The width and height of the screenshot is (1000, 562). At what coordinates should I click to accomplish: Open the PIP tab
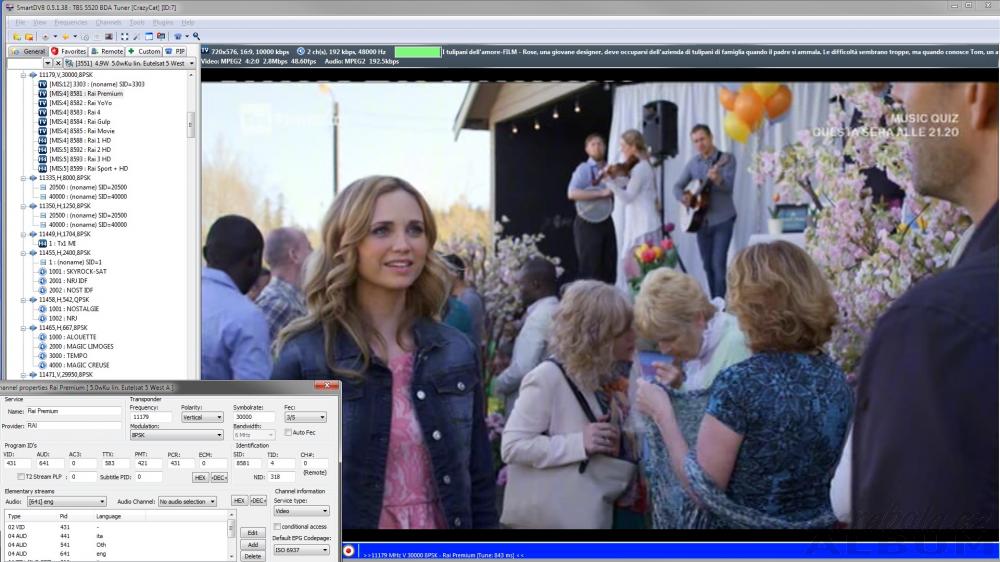click(175, 51)
